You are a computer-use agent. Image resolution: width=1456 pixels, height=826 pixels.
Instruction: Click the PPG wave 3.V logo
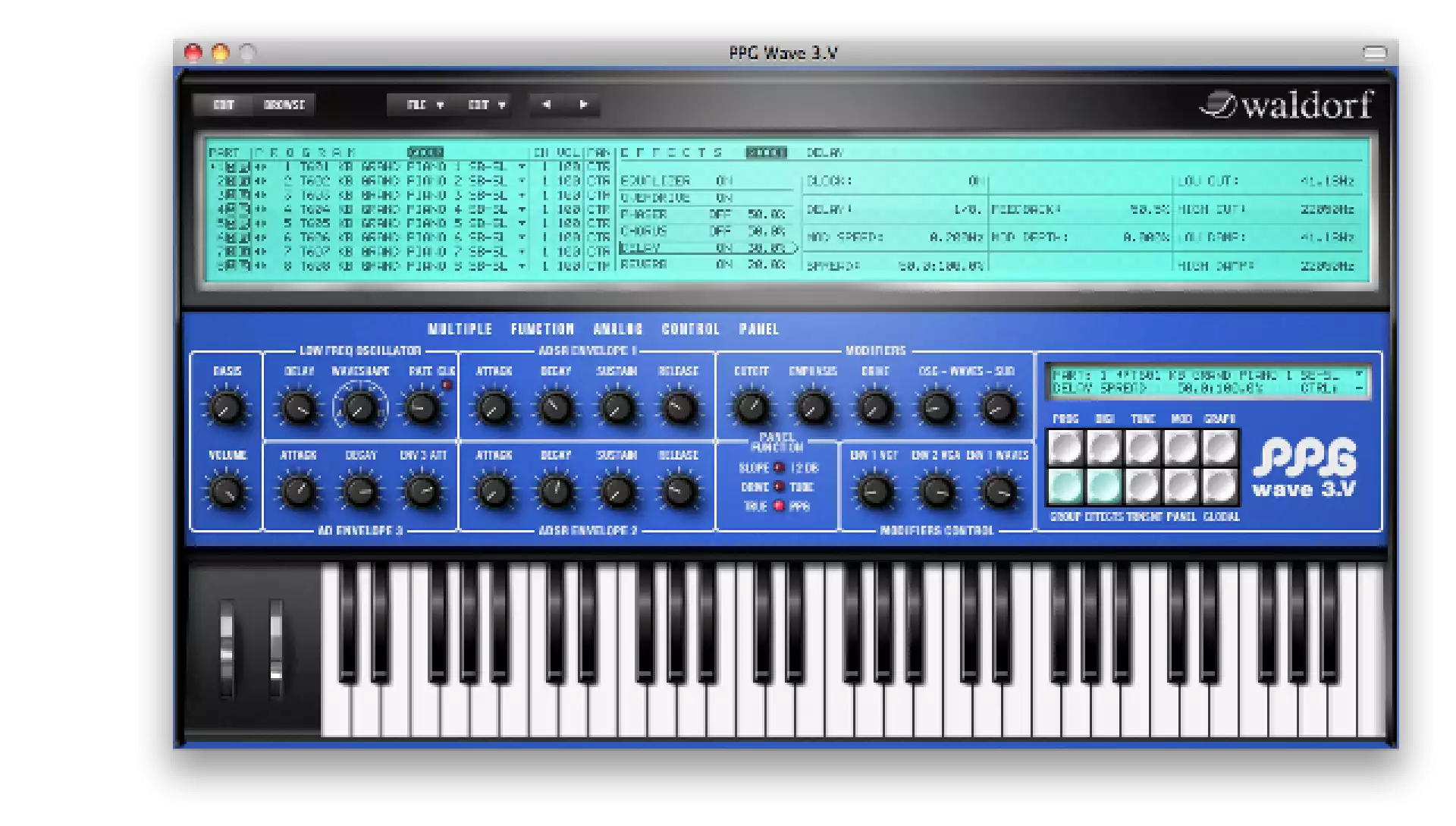[1304, 468]
